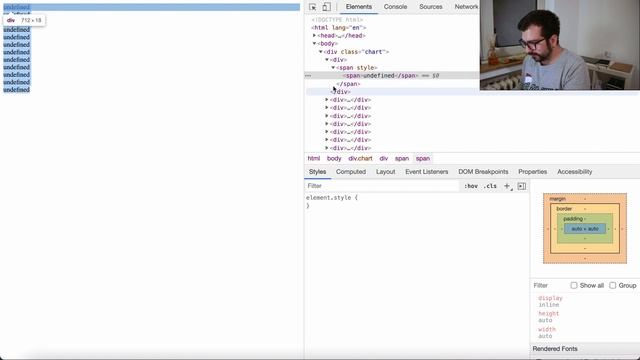Image resolution: width=640 pixels, height=360 pixels.
Task: Open the Elements tab
Action: (359, 7)
